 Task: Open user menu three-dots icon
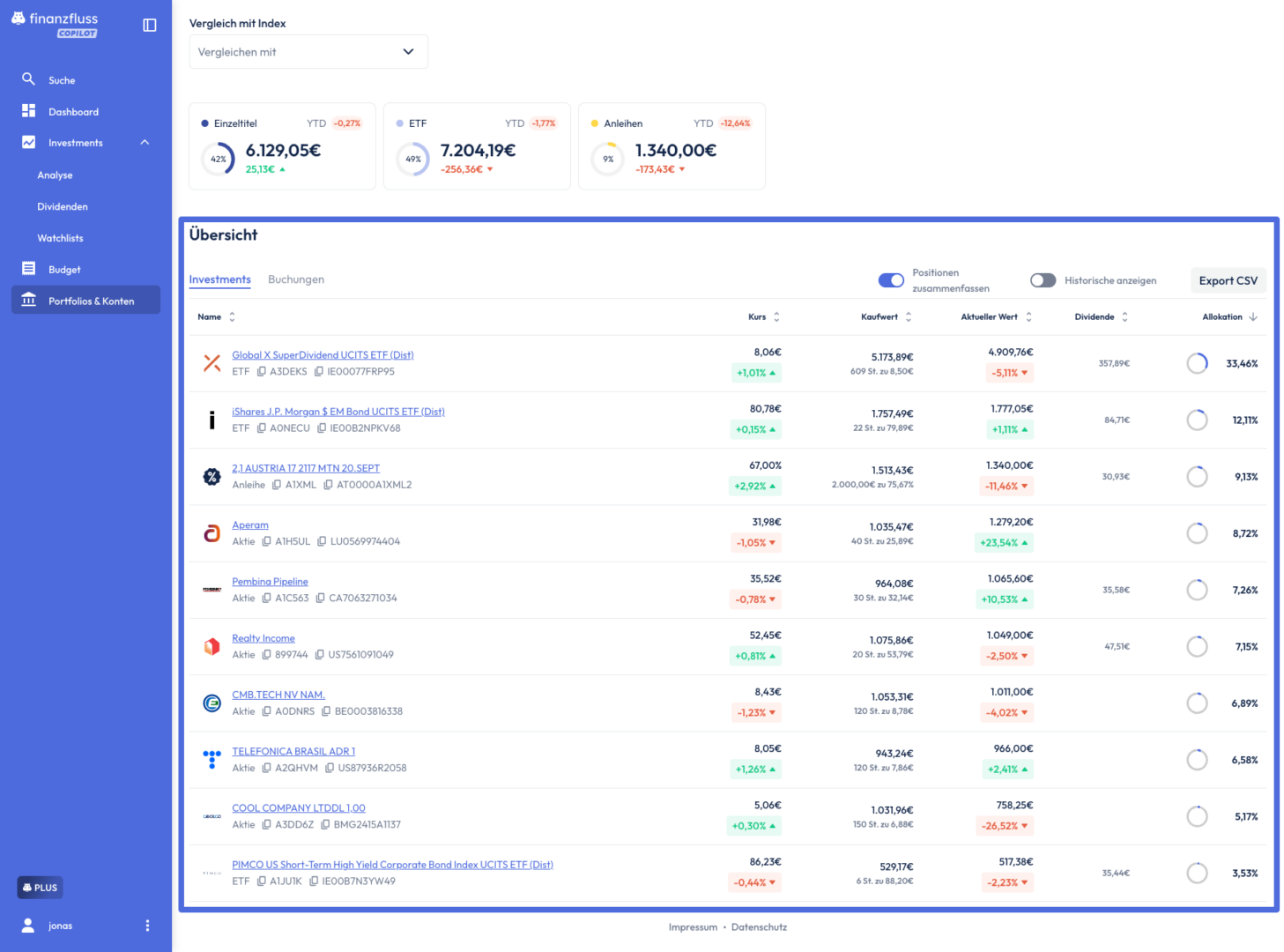coord(147,926)
